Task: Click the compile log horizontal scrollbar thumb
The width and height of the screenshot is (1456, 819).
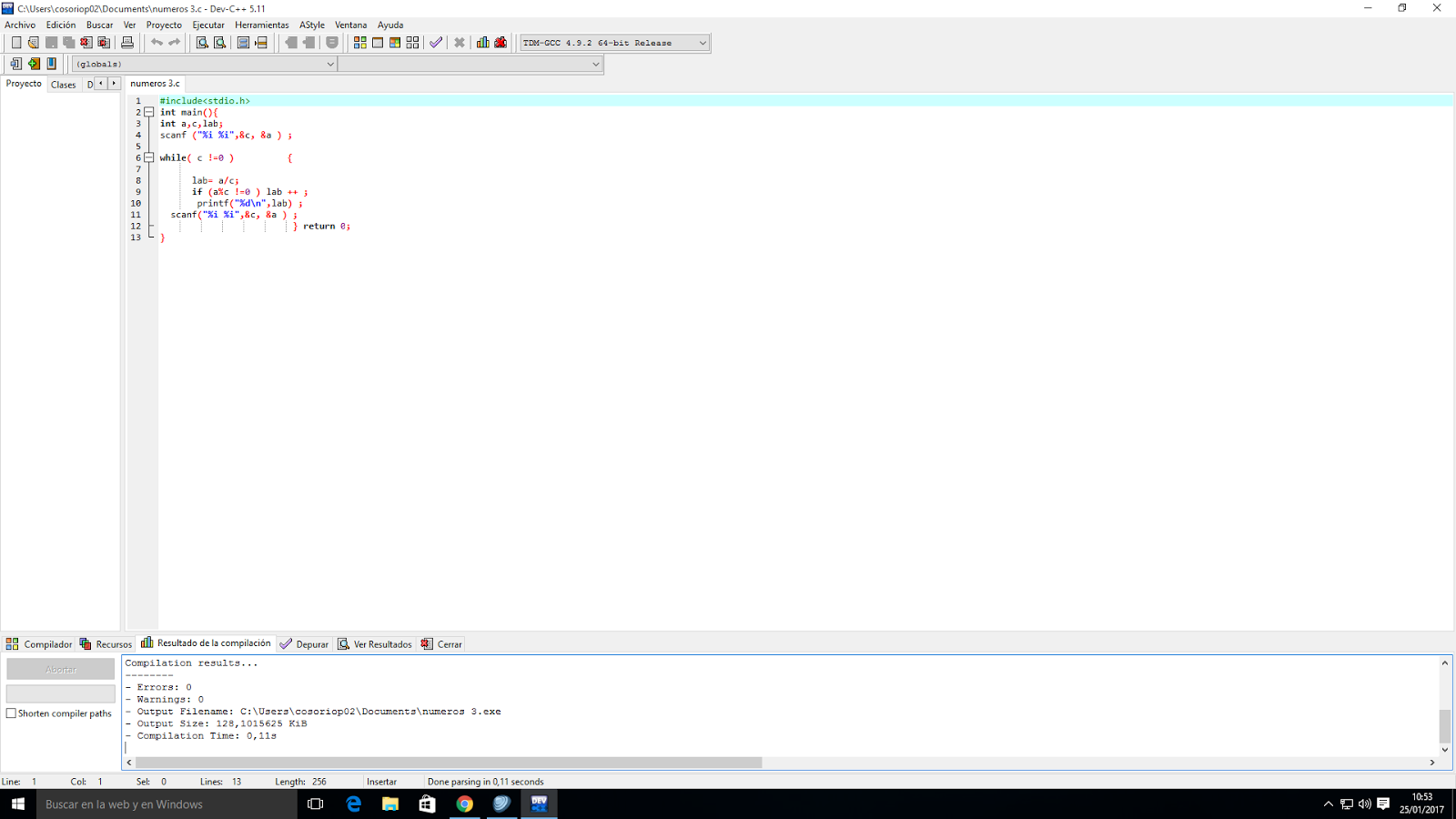Action: (449, 763)
